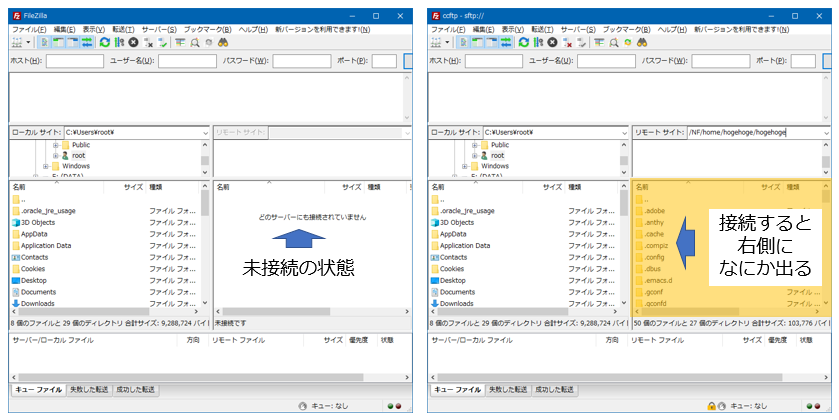Toggle directory comparison in ccftp window
The width and height of the screenshot is (839, 420).
613,42
